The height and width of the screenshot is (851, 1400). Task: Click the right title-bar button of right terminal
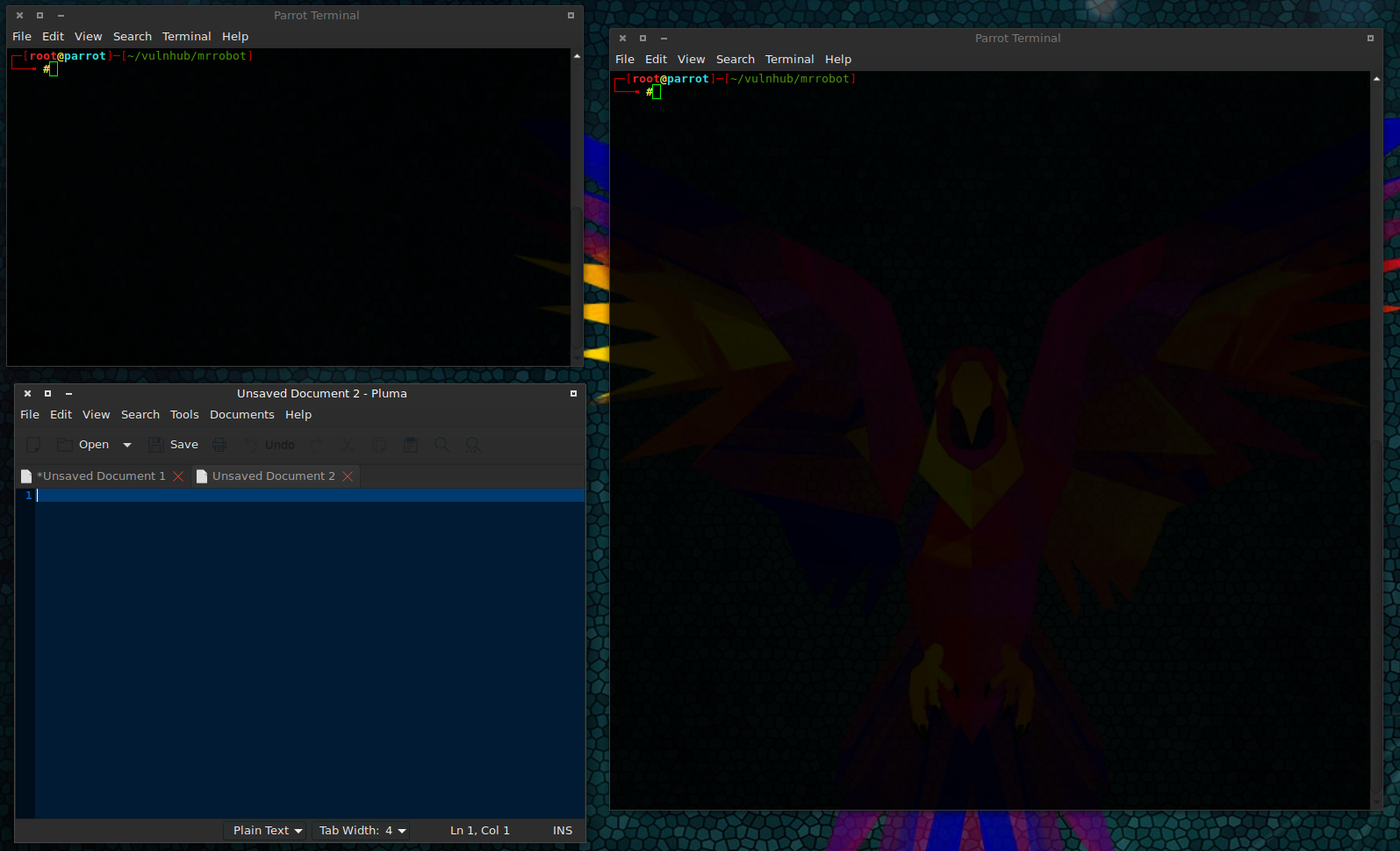(x=1370, y=38)
